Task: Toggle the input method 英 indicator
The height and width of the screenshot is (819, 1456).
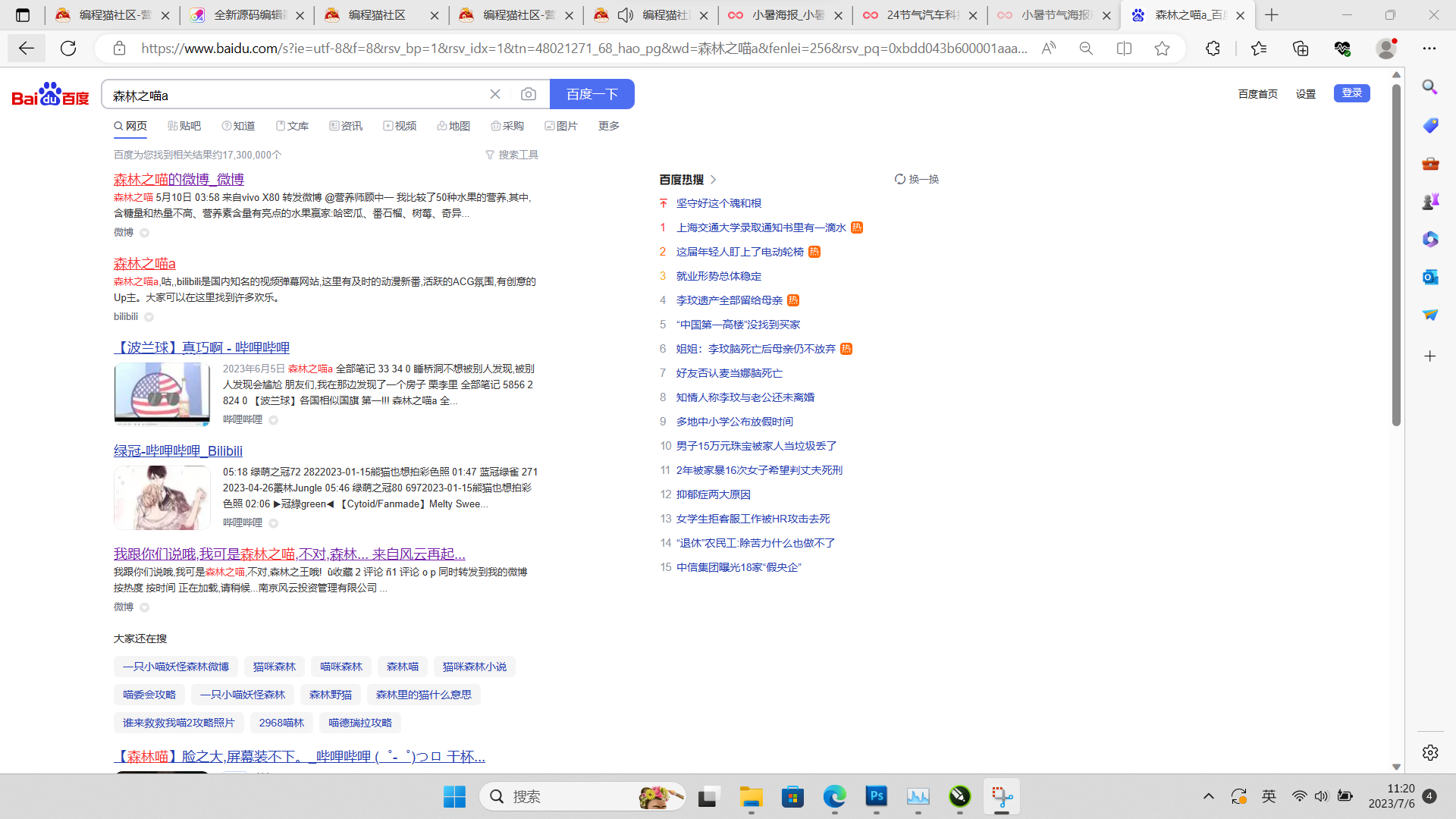Action: (1269, 796)
